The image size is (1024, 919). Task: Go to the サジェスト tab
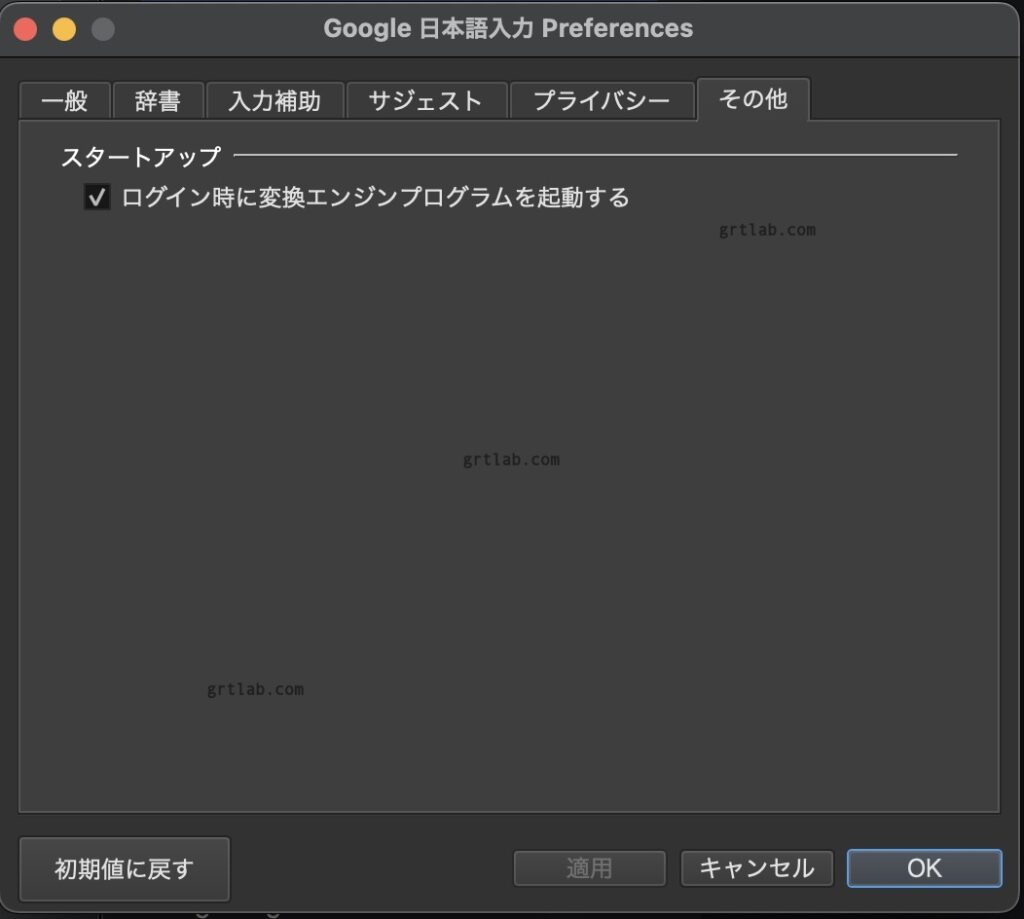coord(426,101)
